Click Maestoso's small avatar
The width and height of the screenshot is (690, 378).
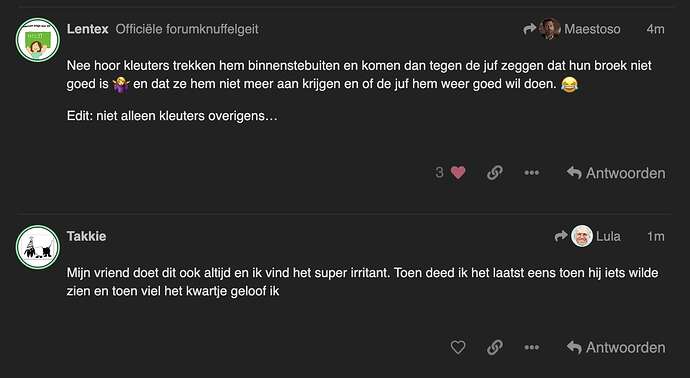[x=550, y=29]
